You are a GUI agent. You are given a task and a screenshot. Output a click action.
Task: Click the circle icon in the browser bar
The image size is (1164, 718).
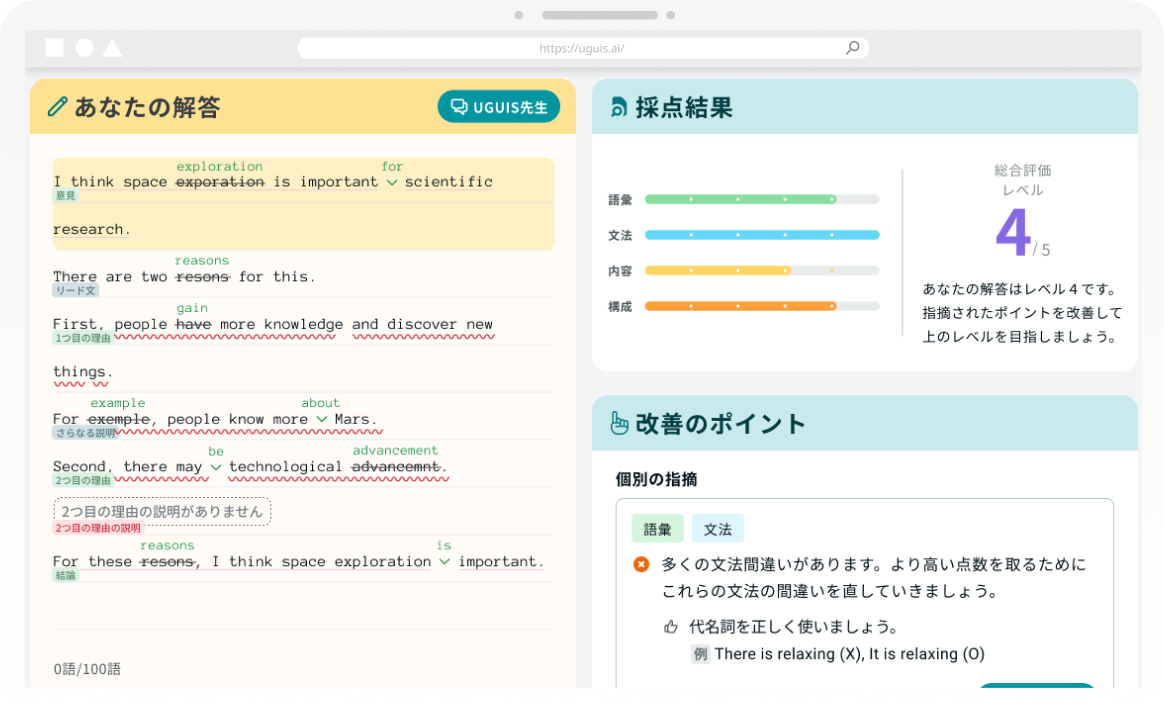pos(84,47)
